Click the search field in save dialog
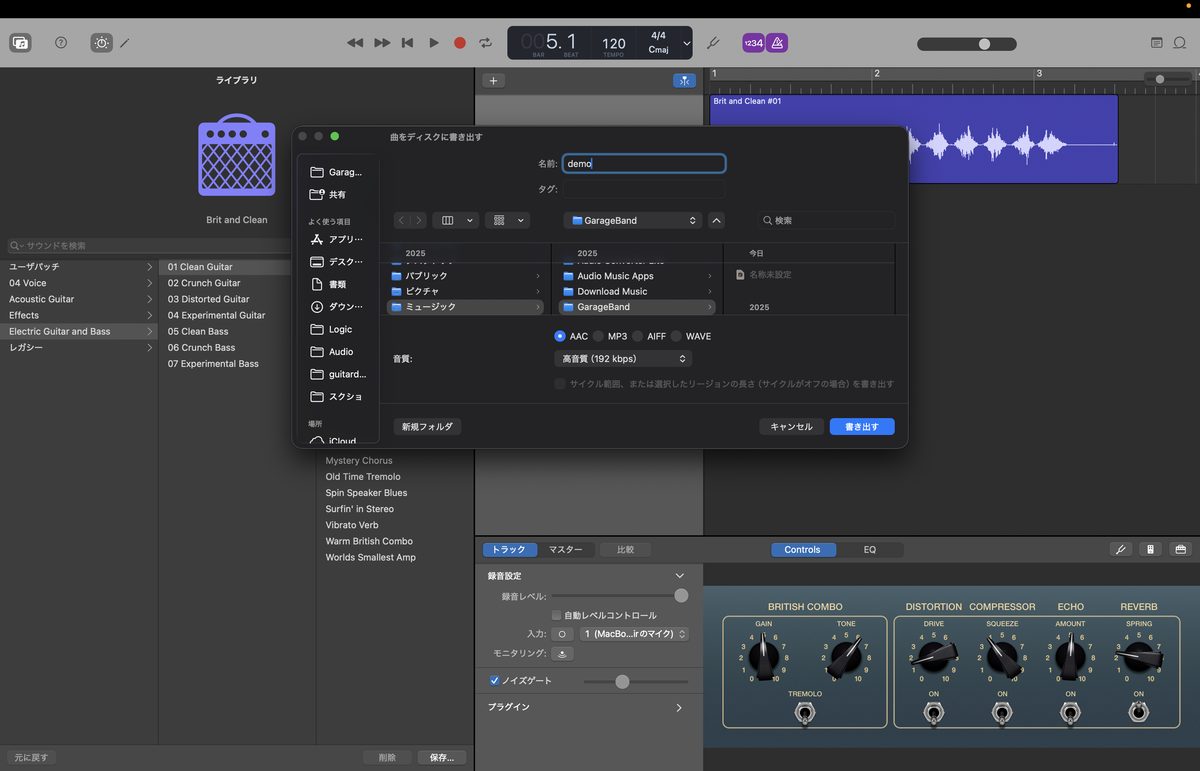The height and width of the screenshot is (771, 1200). [826, 220]
